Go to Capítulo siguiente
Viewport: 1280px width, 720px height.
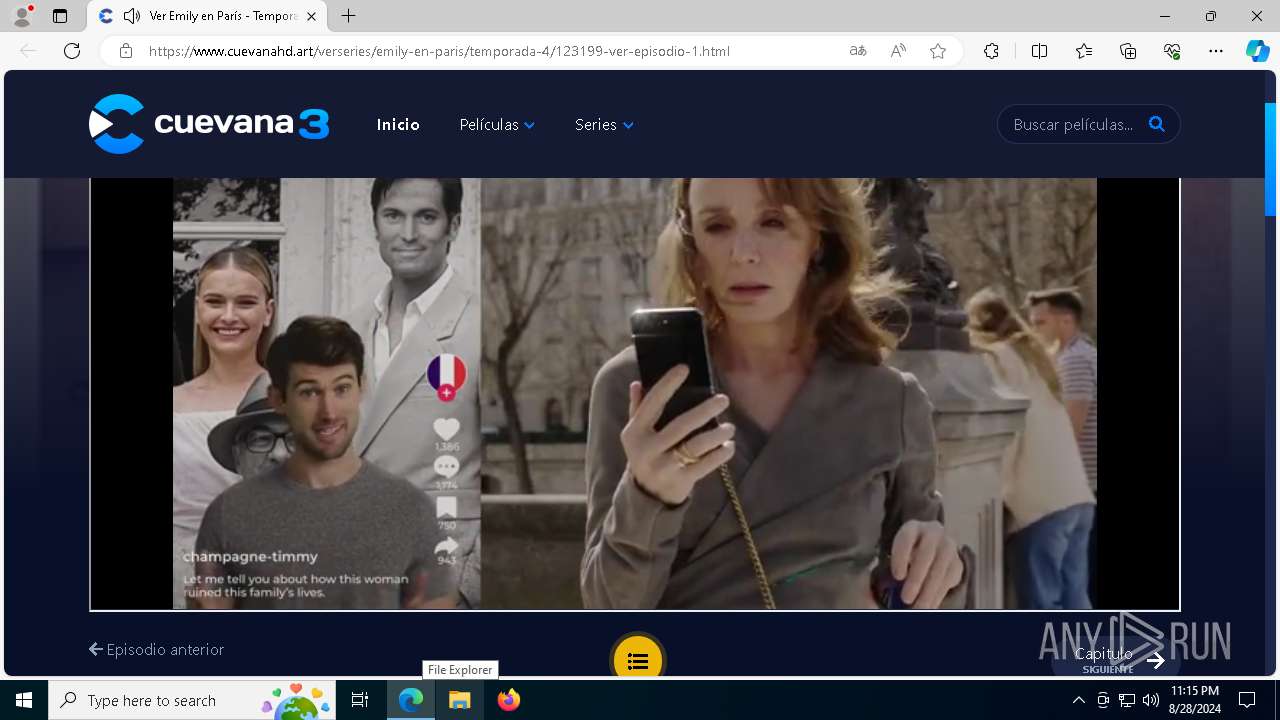[x=1116, y=659]
